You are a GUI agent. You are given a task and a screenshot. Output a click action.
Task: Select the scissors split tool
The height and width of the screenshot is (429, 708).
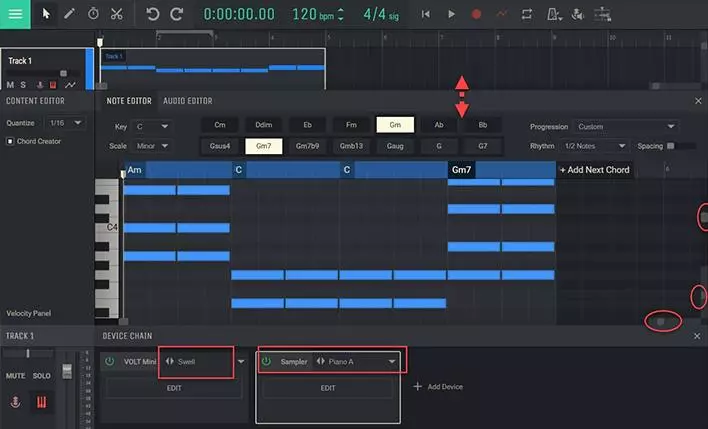[117, 14]
